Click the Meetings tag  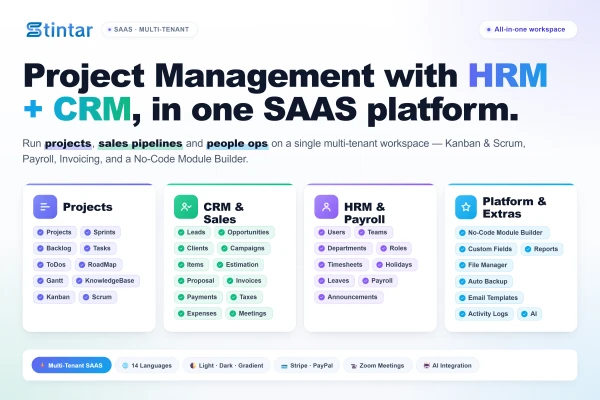(249, 313)
